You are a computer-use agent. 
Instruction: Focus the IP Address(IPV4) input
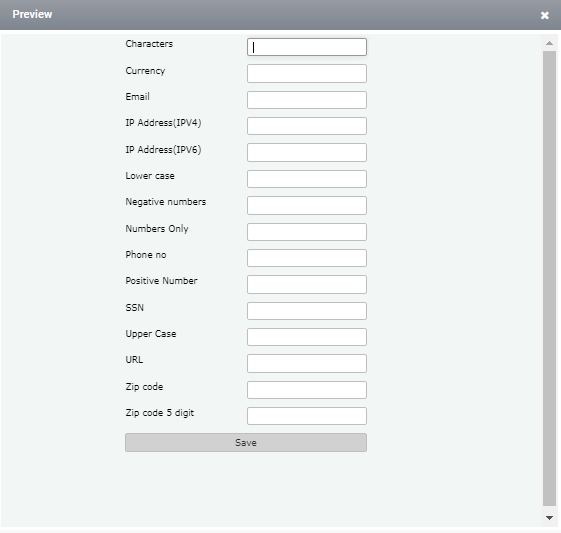pos(307,126)
